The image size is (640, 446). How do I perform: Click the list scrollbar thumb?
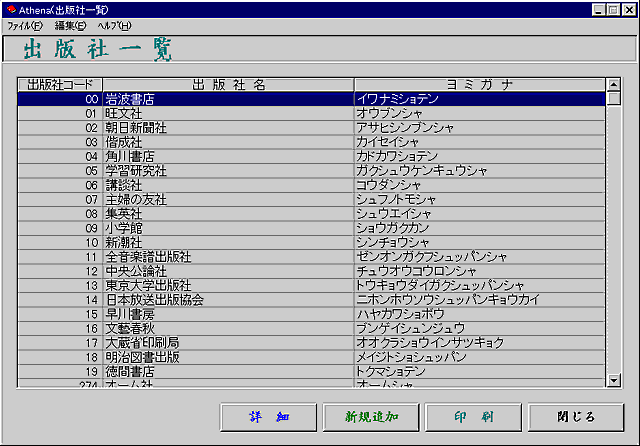(613, 98)
